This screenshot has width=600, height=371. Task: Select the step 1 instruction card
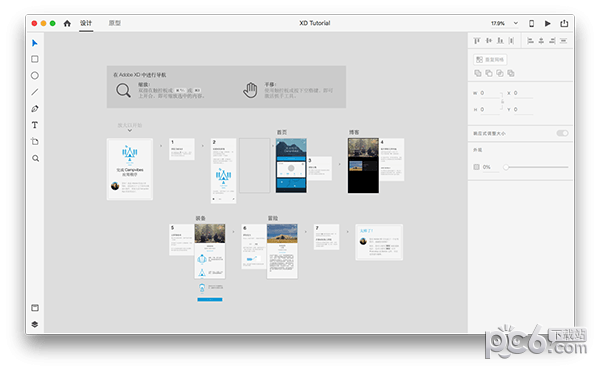(x=182, y=149)
